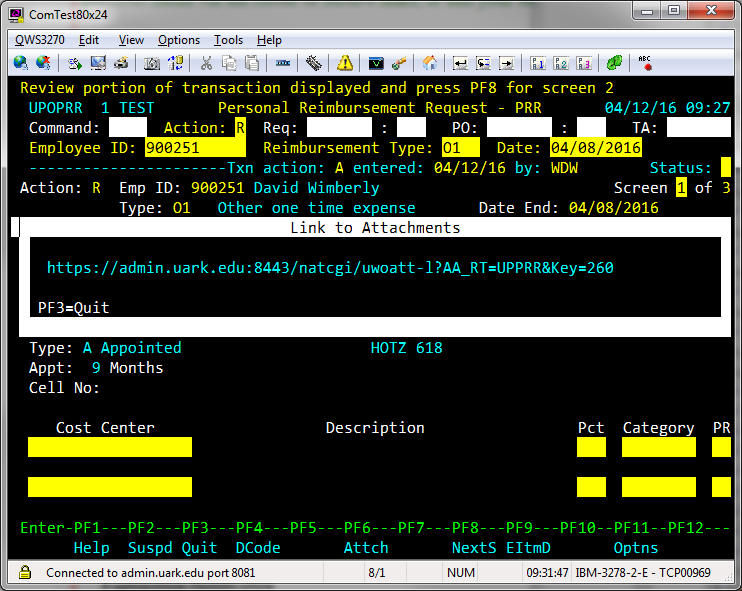Click the ABC record macro icon

645,62
